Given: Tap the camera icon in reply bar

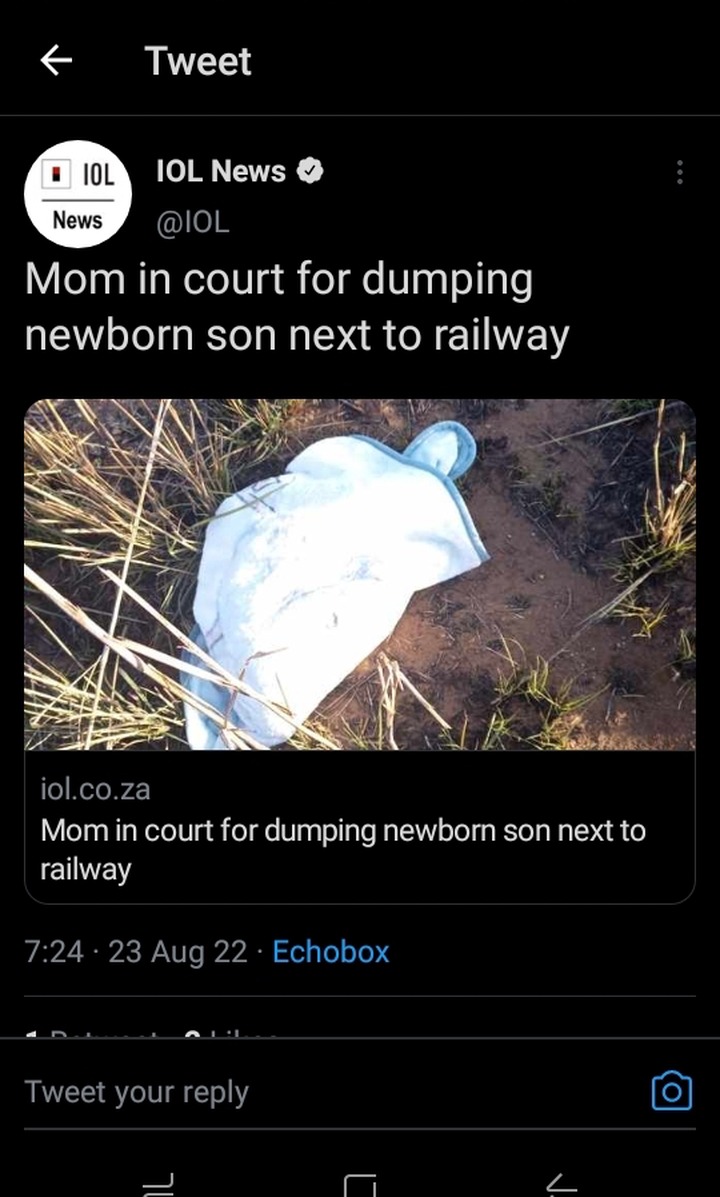Looking at the screenshot, I should (x=672, y=1091).
